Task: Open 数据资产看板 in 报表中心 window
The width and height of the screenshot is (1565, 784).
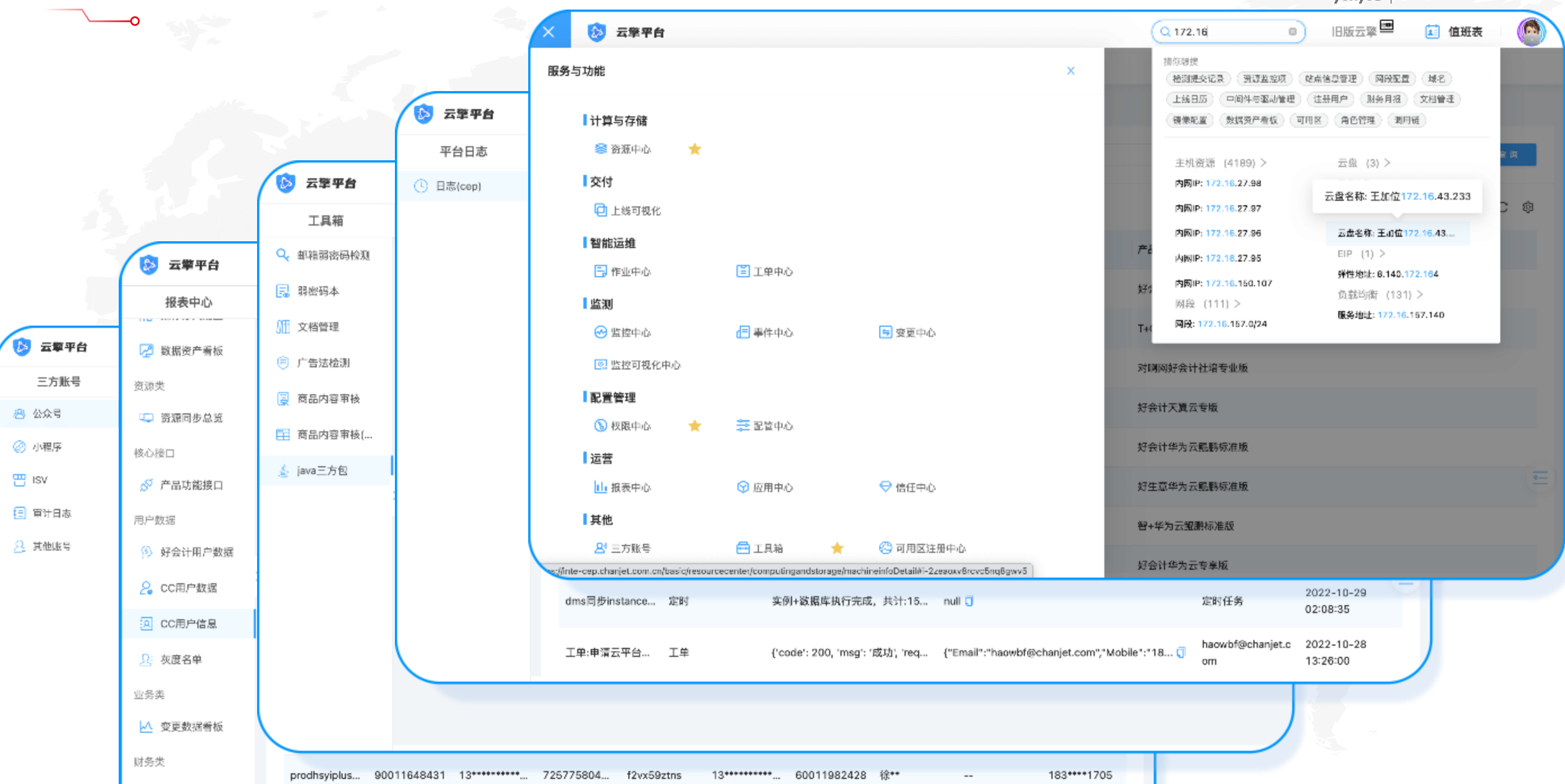Action: point(182,350)
